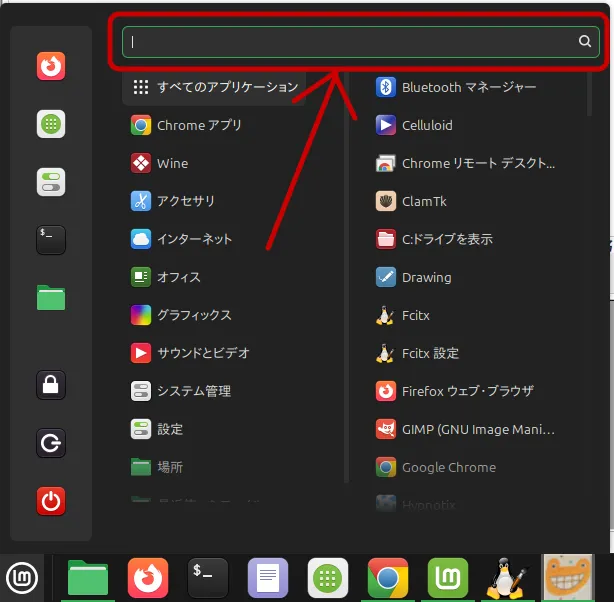Click the logout icon in sidebar
This screenshot has height=602, width=614.
pos(51,442)
